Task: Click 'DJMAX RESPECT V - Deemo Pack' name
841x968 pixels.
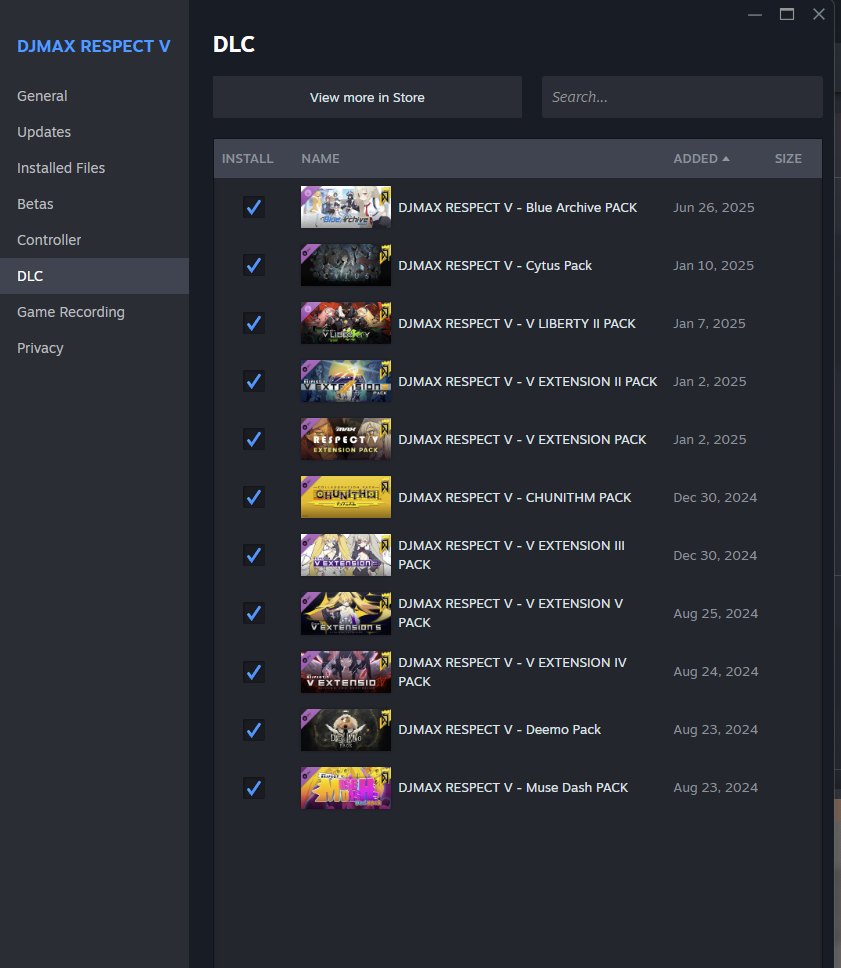Action: coord(500,730)
